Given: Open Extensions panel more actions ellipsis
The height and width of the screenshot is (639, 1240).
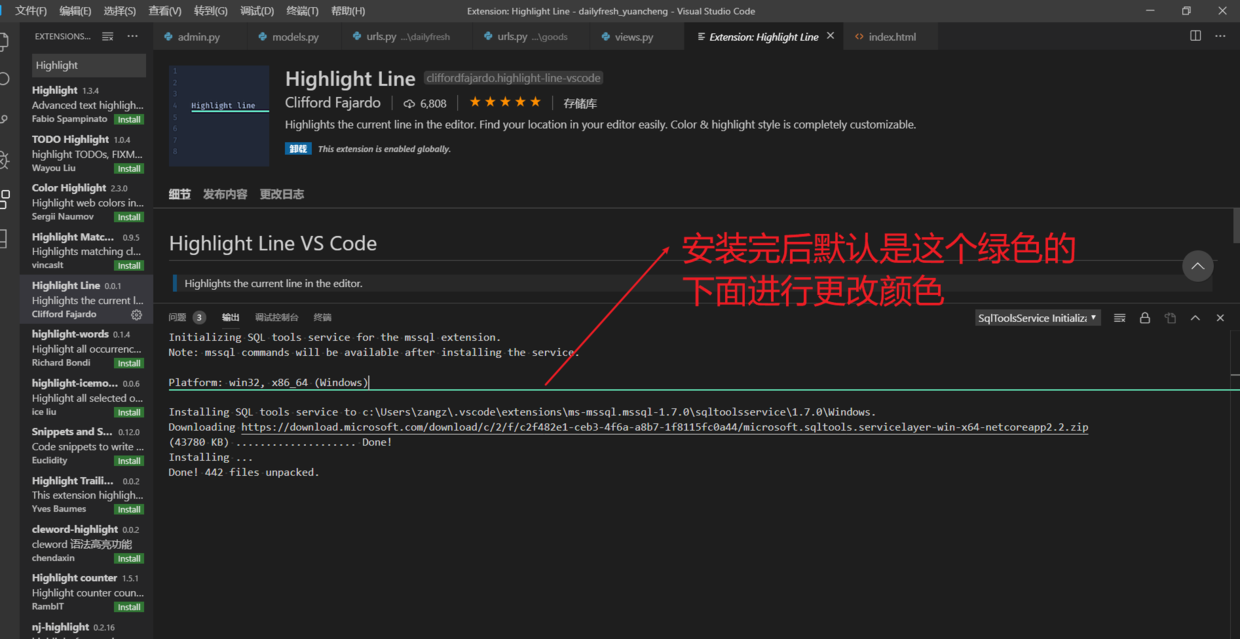Looking at the screenshot, I should [x=132, y=36].
